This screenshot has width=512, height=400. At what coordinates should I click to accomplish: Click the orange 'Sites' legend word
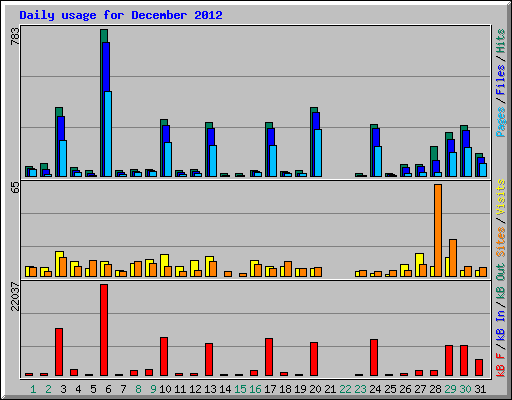[x=501, y=242]
